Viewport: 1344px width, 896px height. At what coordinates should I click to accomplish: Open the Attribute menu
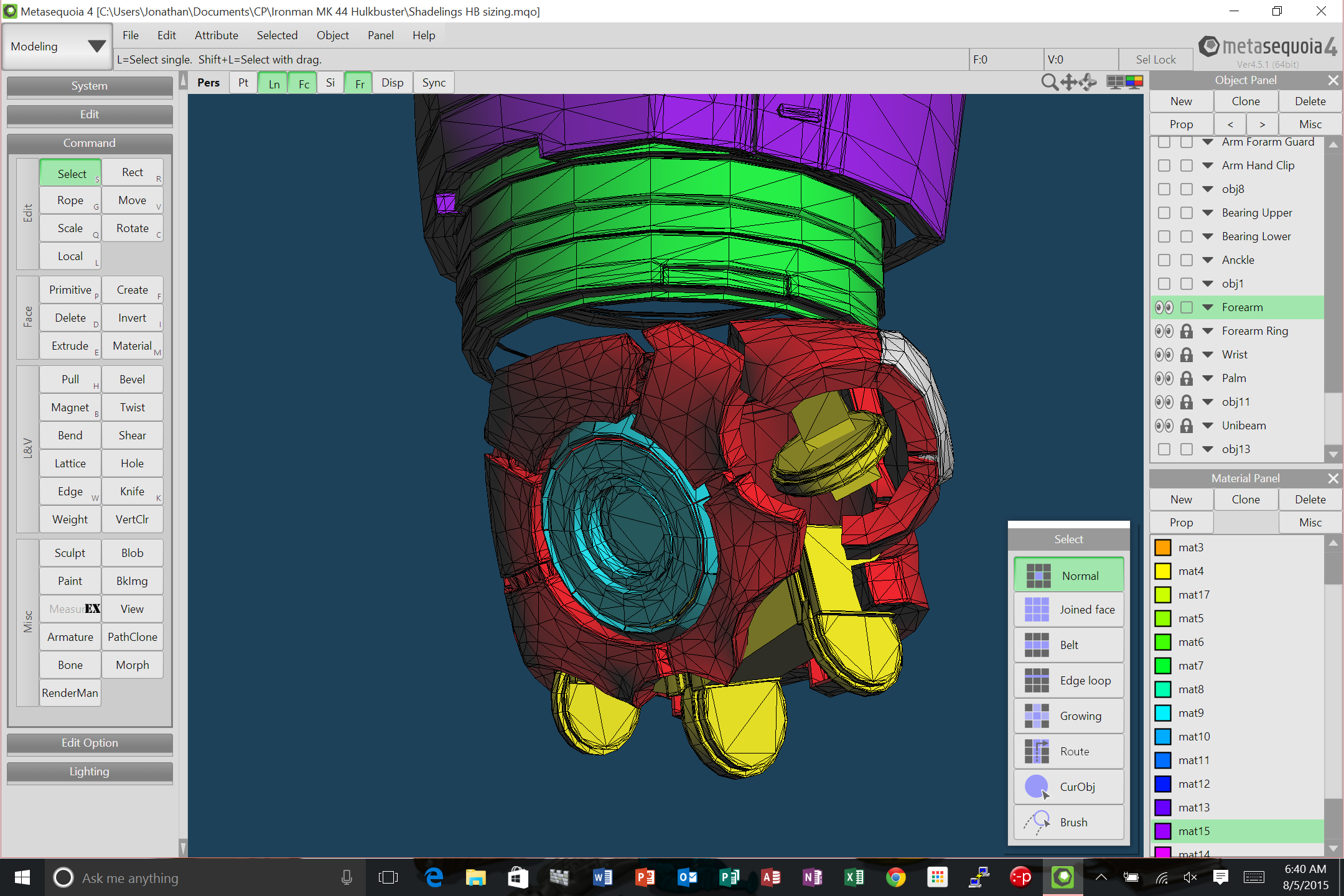tap(216, 35)
